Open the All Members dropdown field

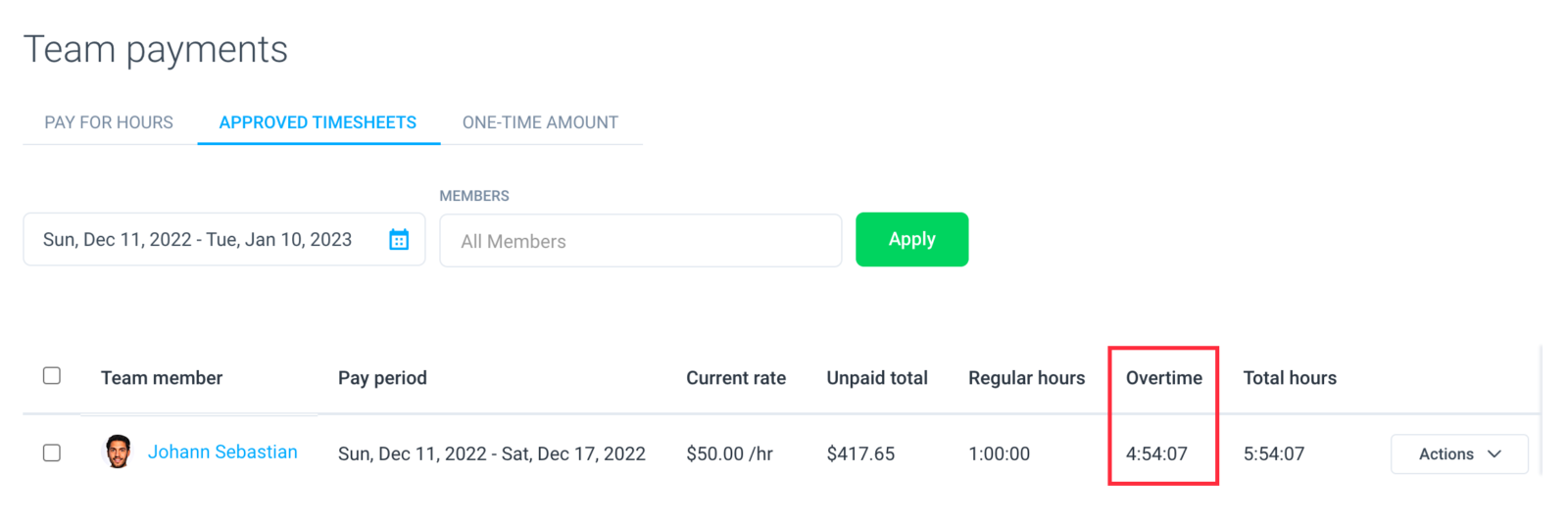tap(641, 241)
